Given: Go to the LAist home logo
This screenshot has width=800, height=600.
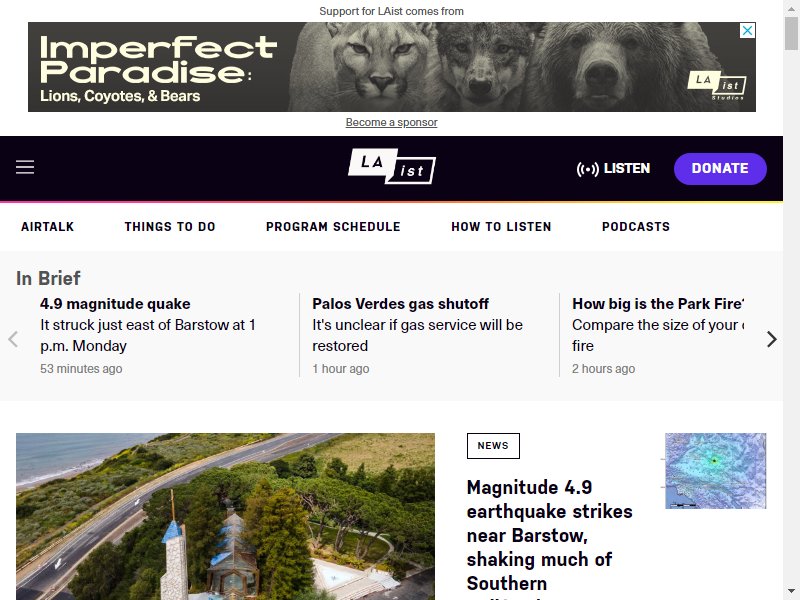Looking at the screenshot, I should point(392,166).
